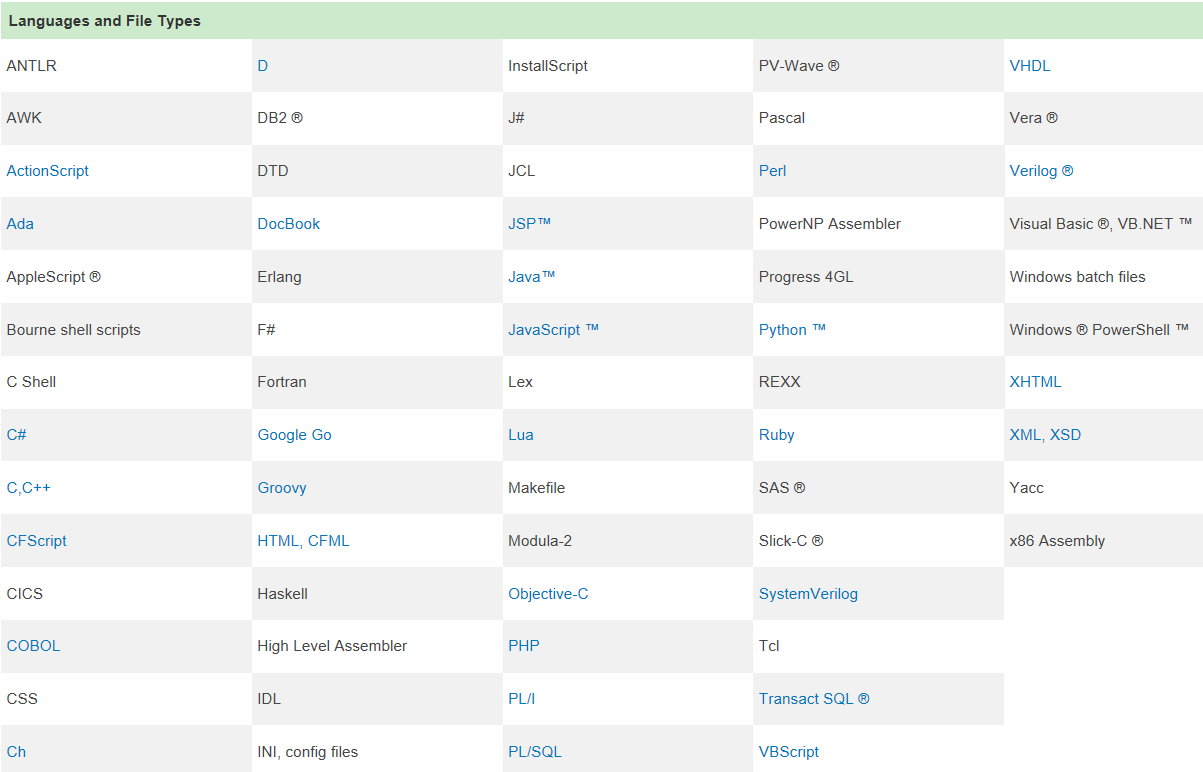This screenshot has height=772, width=1203.
Task: Select the Progress 4GL cell
Action: (x=879, y=277)
